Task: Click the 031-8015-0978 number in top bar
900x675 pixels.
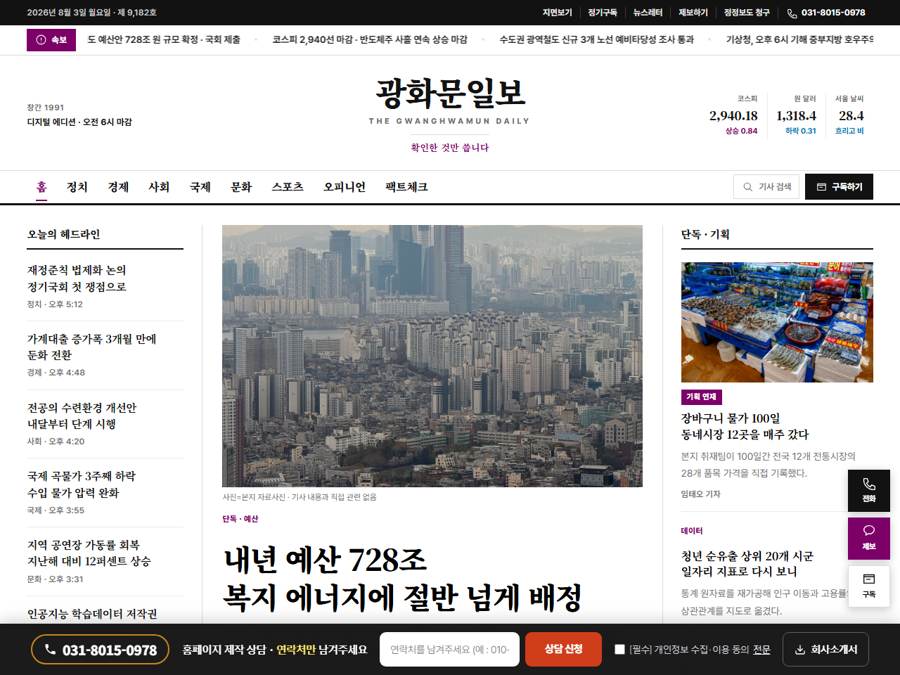Action: click(x=833, y=13)
